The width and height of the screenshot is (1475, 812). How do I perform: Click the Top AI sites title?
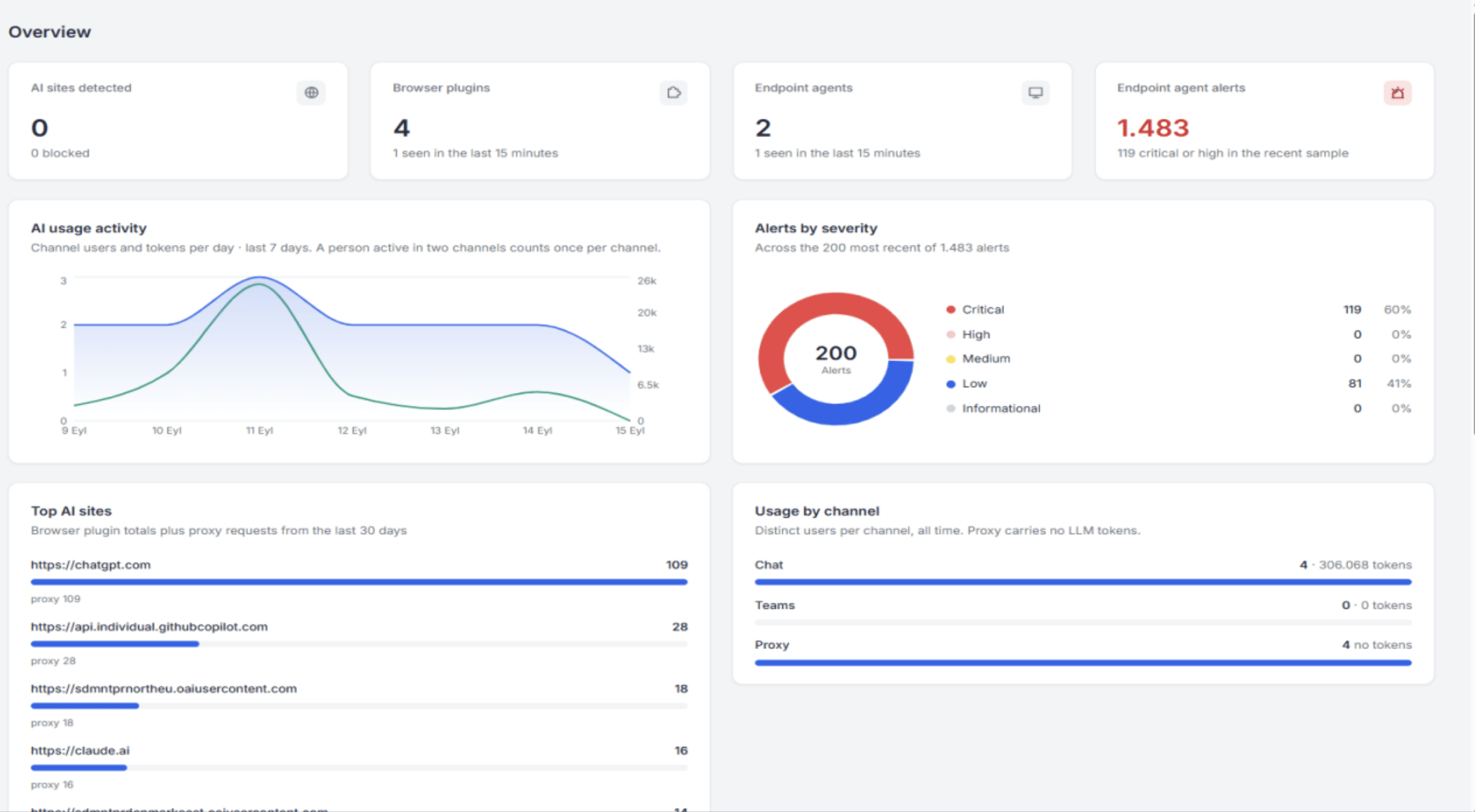(71, 511)
